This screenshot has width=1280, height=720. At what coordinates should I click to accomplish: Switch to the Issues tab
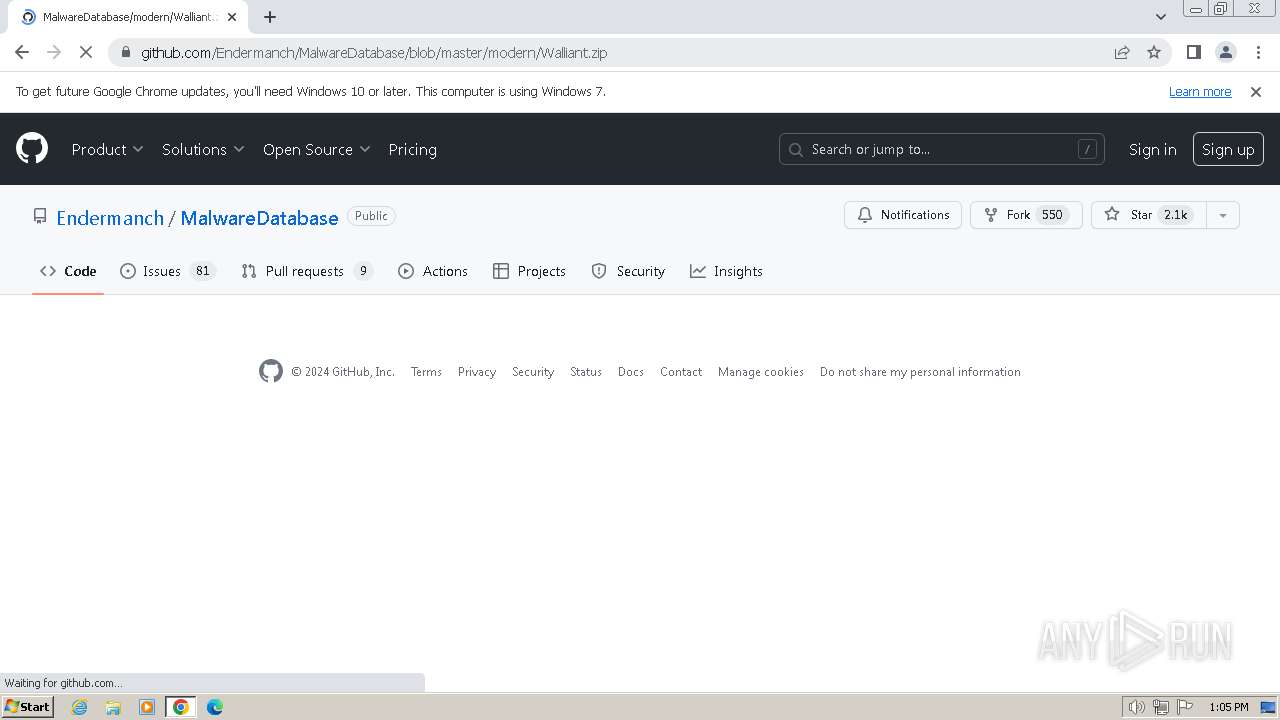168,271
